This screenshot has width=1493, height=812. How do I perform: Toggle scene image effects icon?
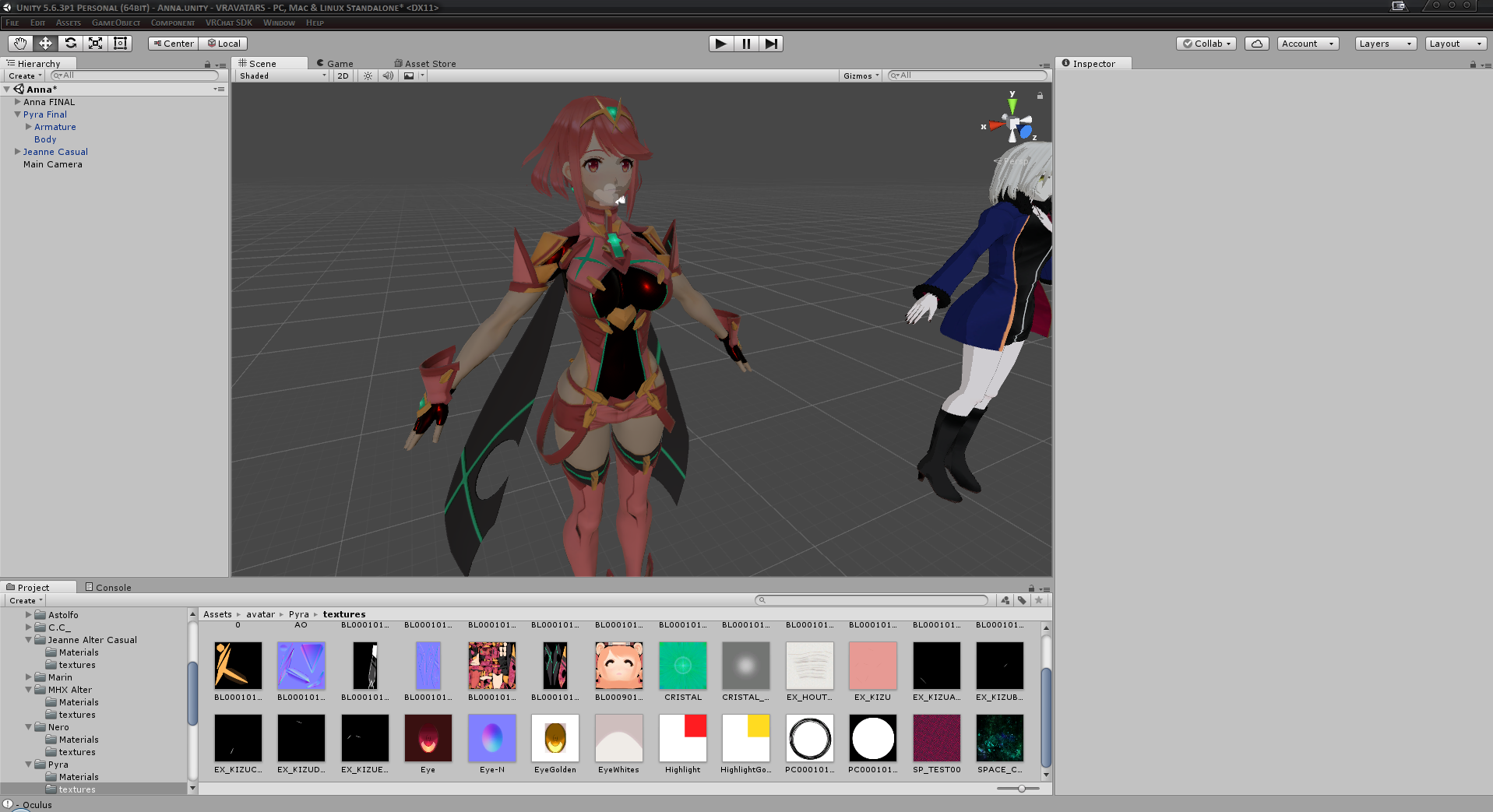[x=409, y=76]
